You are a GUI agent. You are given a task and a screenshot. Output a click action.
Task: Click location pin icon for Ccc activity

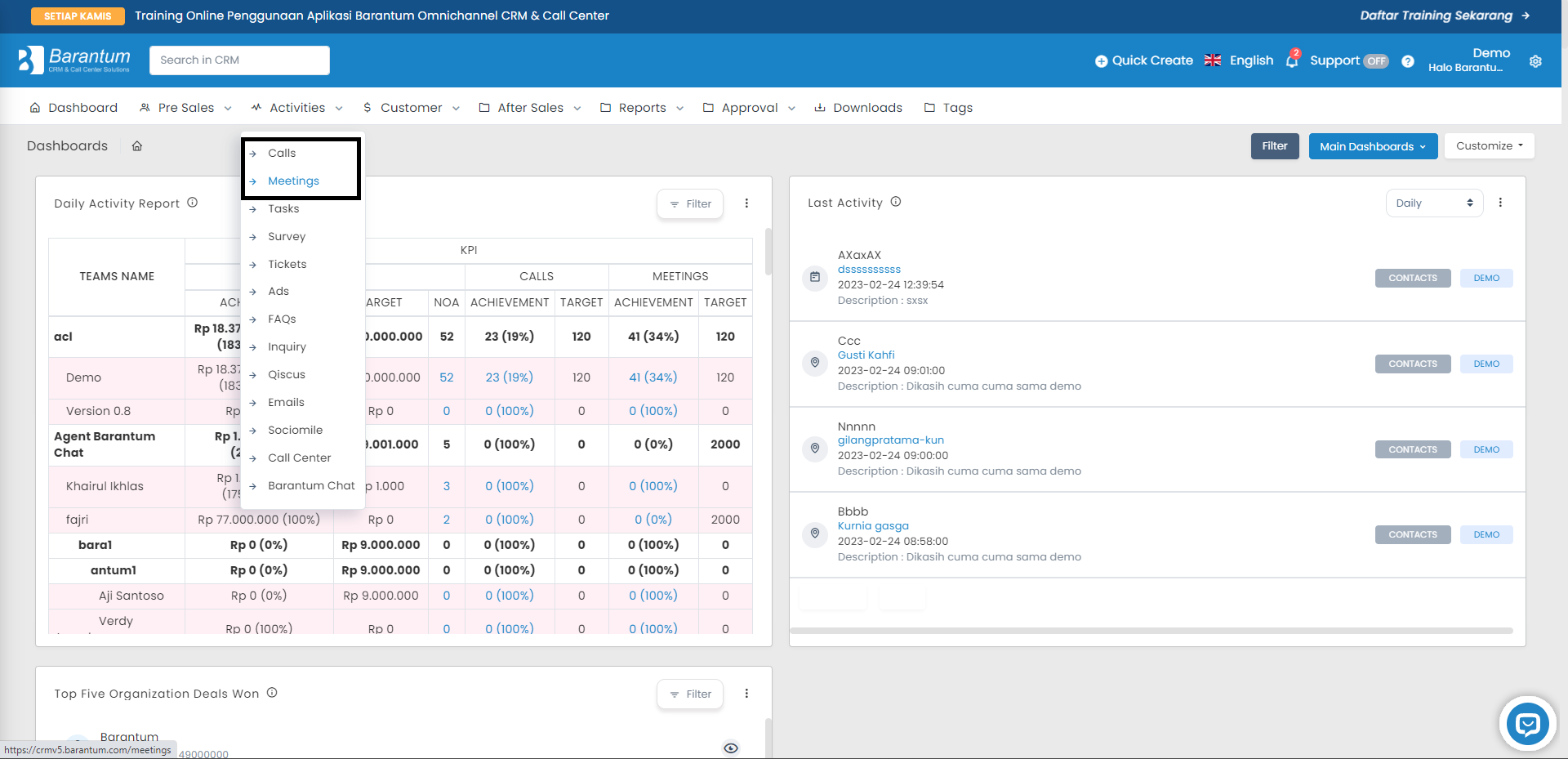tap(815, 363)
